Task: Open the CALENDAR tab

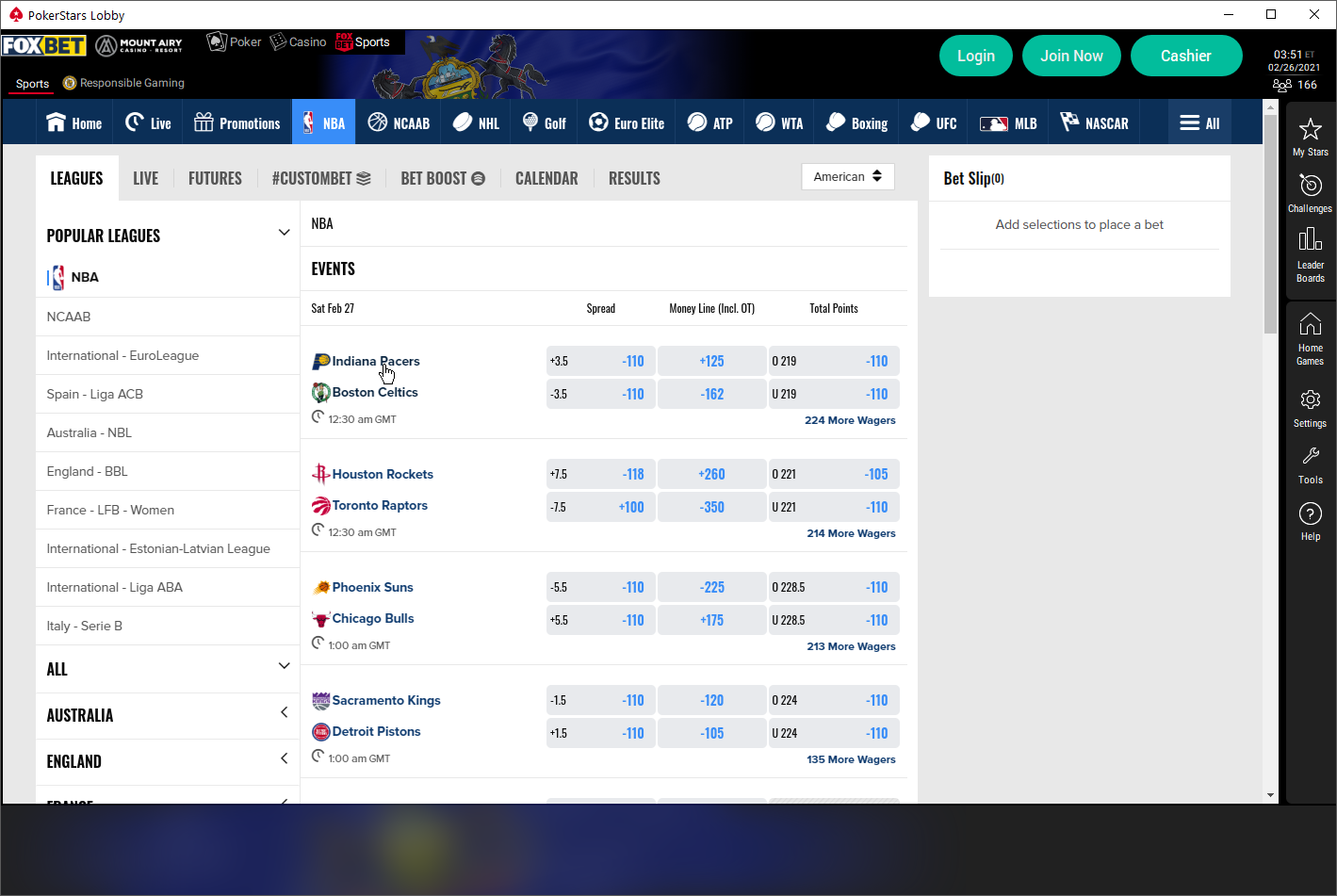Action: [x=546, y=178]
